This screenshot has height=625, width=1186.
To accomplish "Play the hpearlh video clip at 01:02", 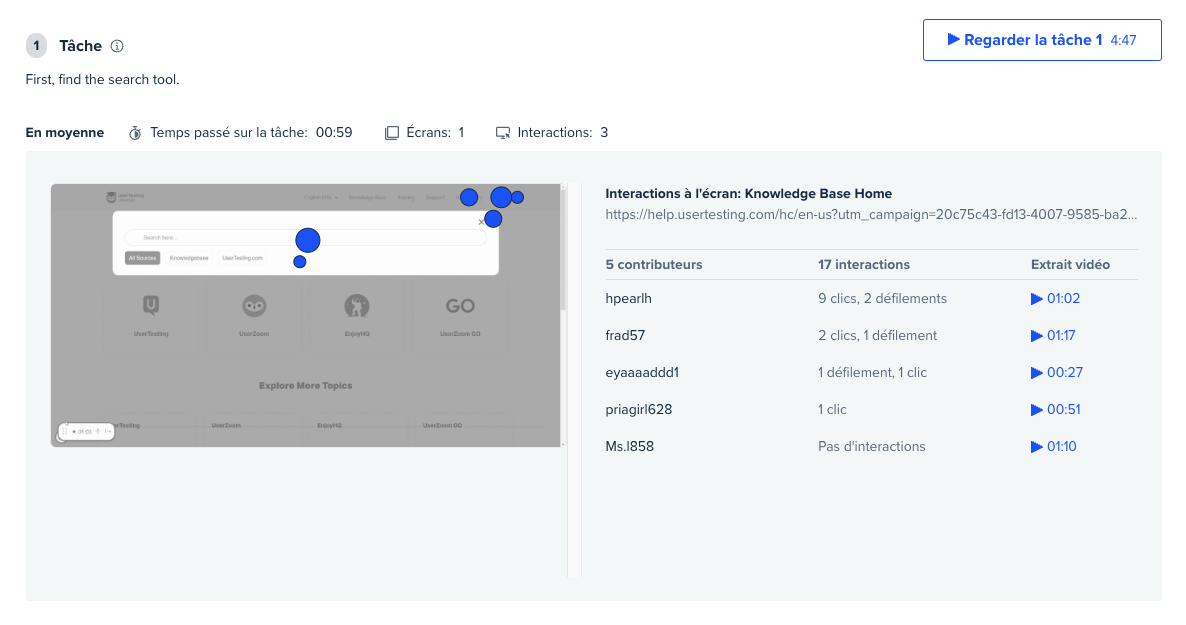I will [1055, 298].
